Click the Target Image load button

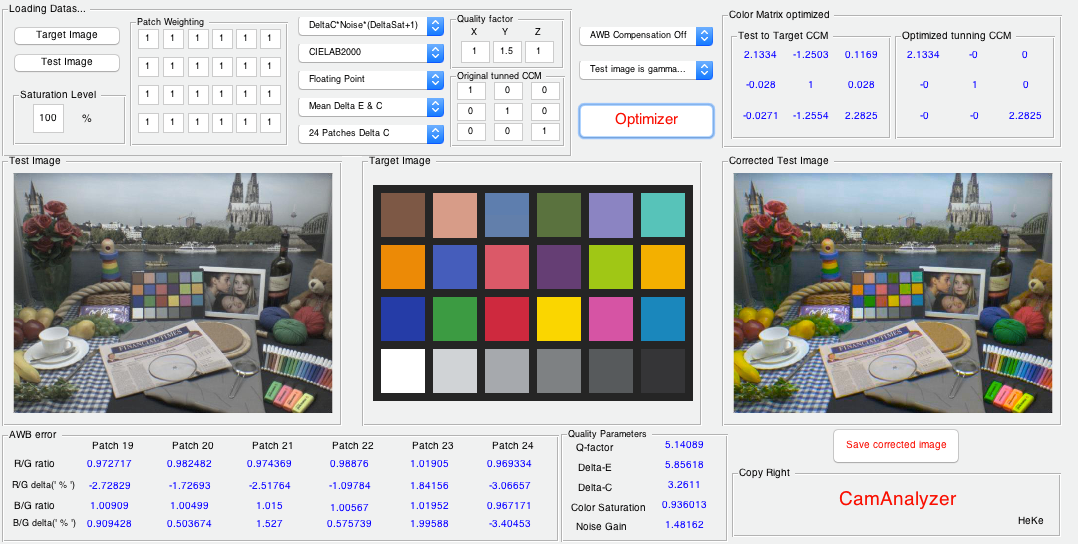pyautogui.click(x=67, y=35)
